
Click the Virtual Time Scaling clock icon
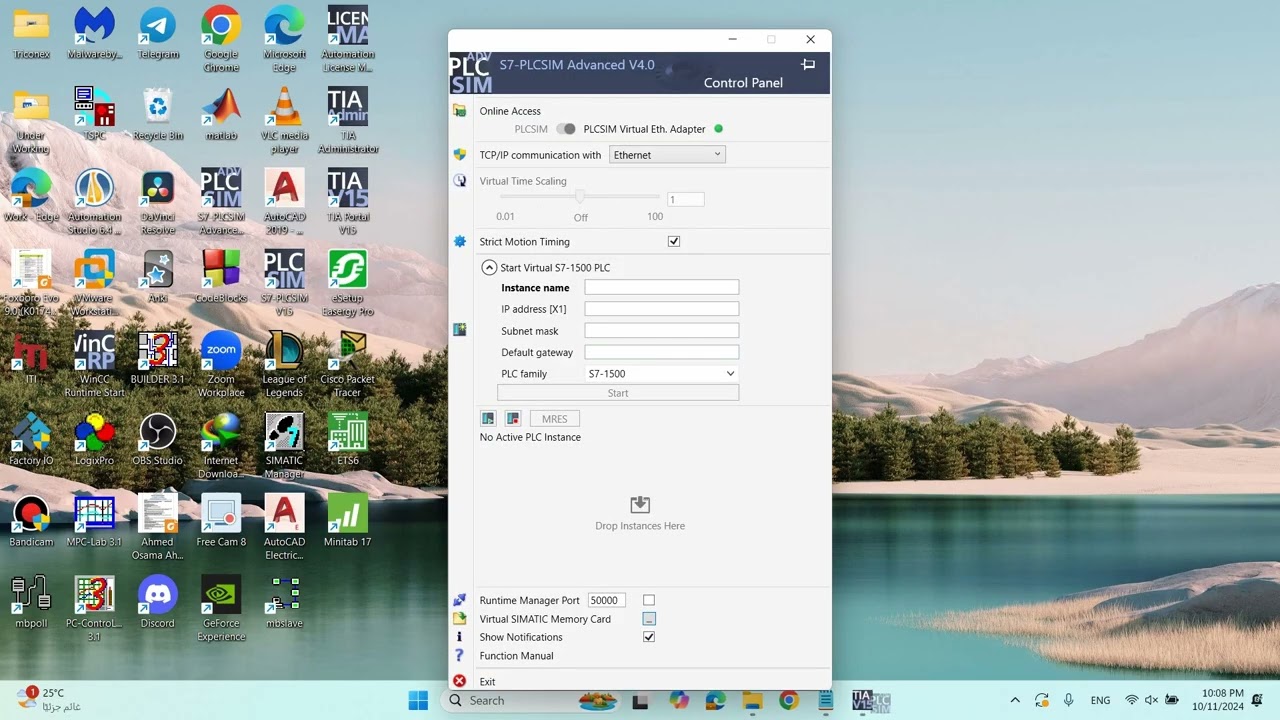[x=460, y=181]
